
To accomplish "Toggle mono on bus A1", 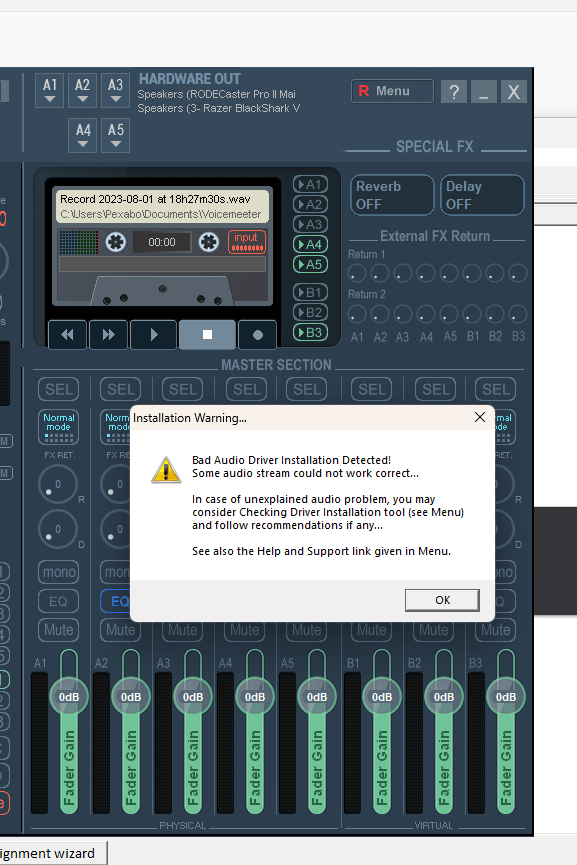I will point(58,572).
